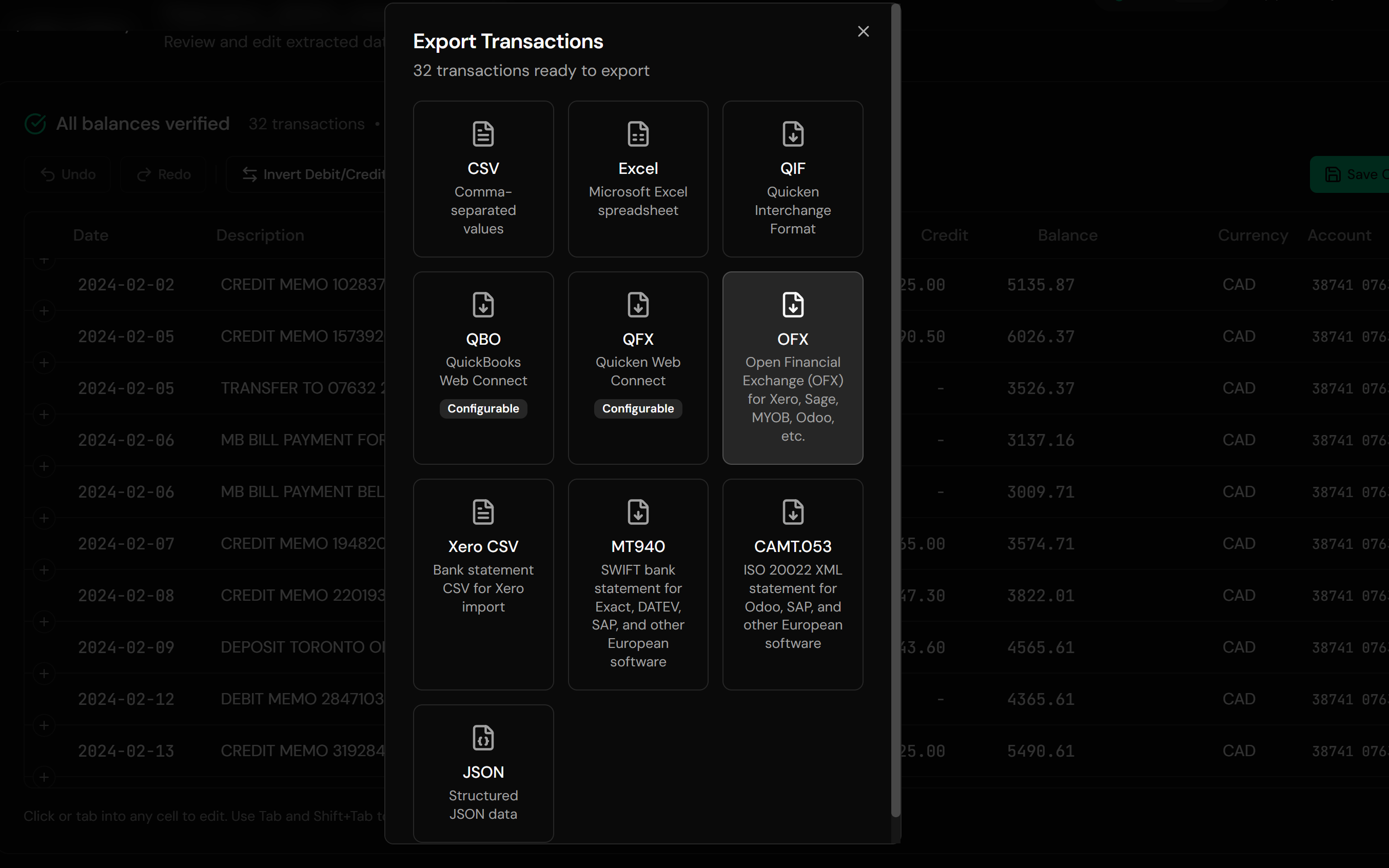
Task: Select QuickBooks Web Connect export card
Action: (x=483, y=367)
